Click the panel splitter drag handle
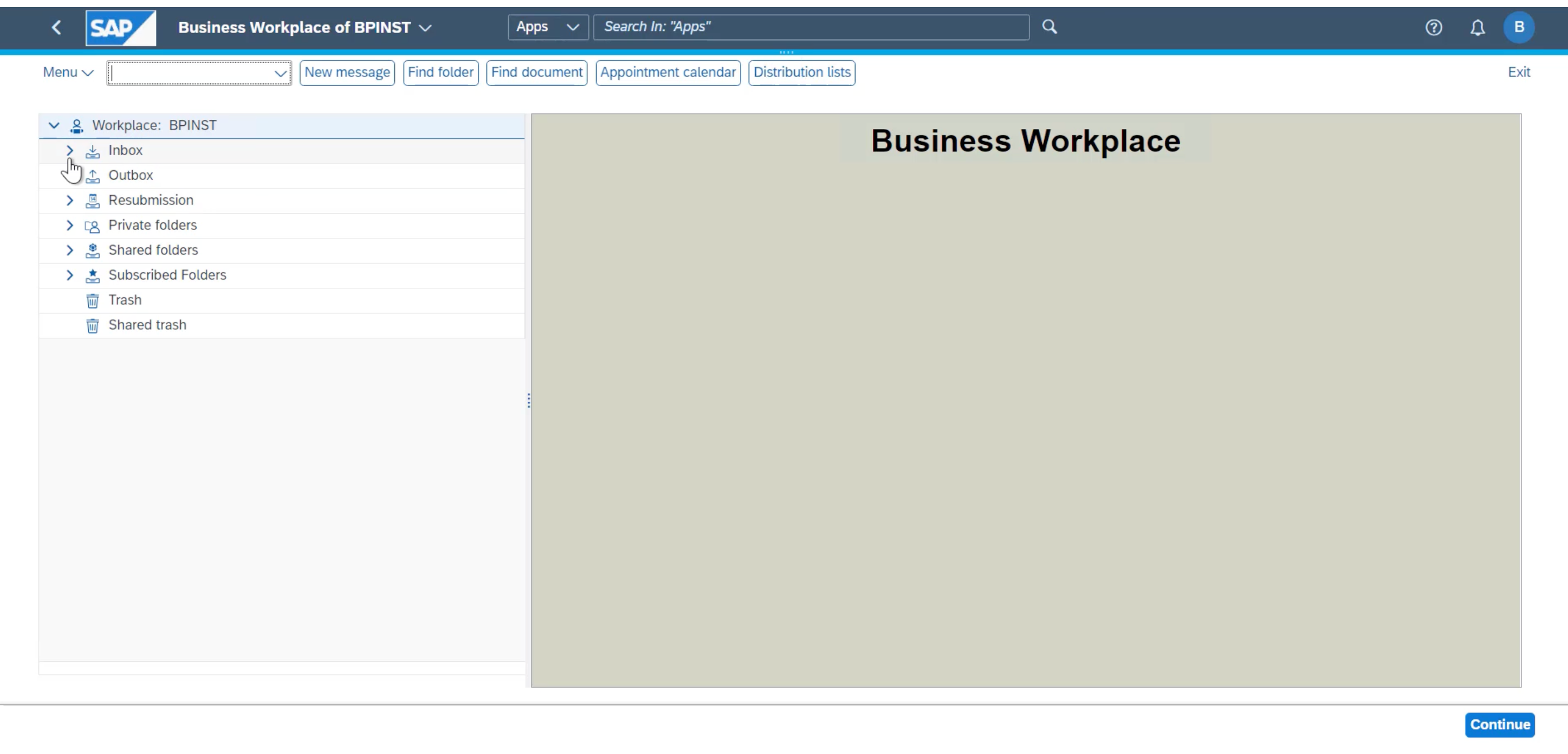Screen dimensions: 1568x754 click(x=528, y=400)
